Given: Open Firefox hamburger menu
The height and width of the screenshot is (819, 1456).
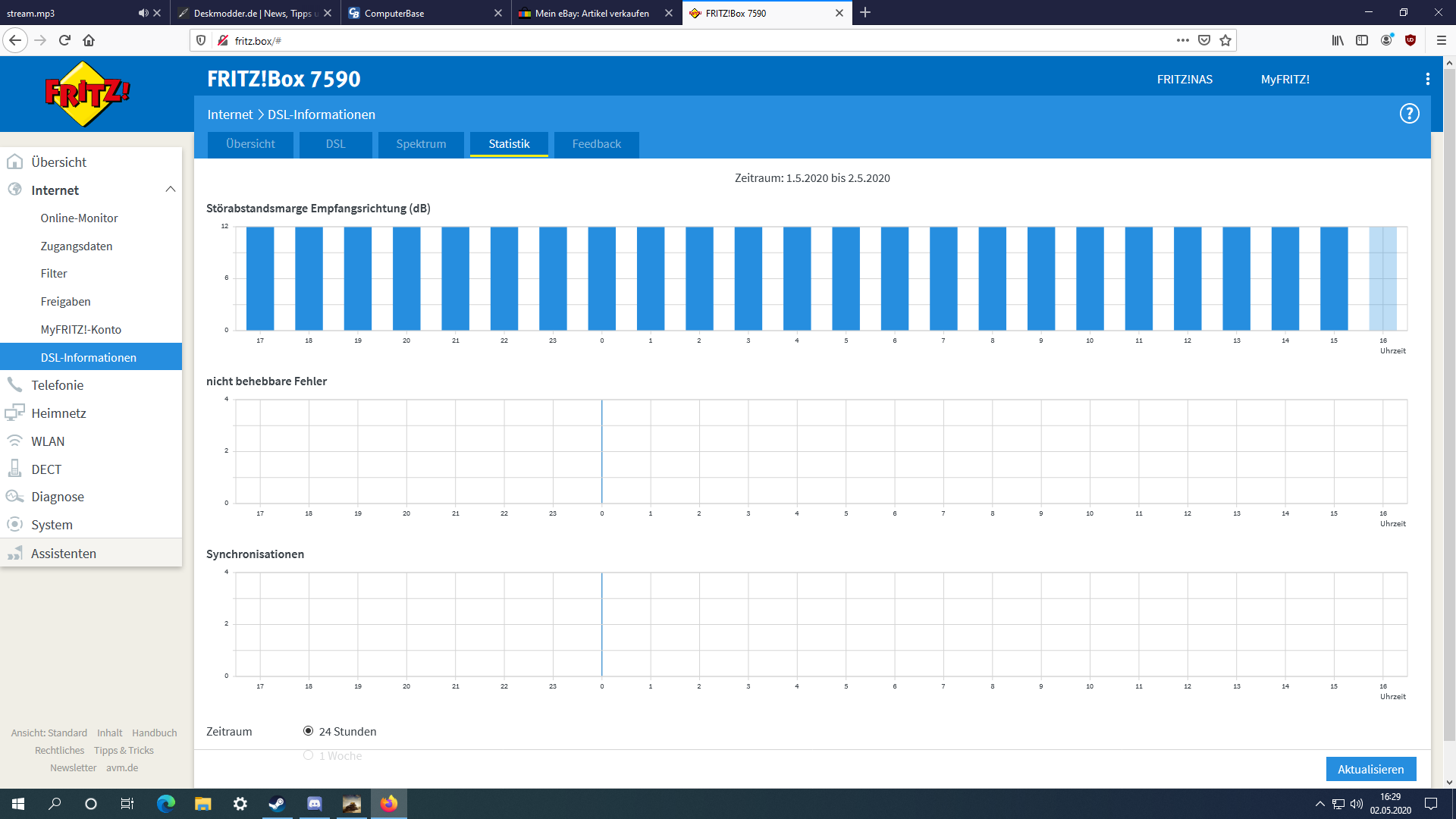Looking at the screenshot, I should (1441, 40).
